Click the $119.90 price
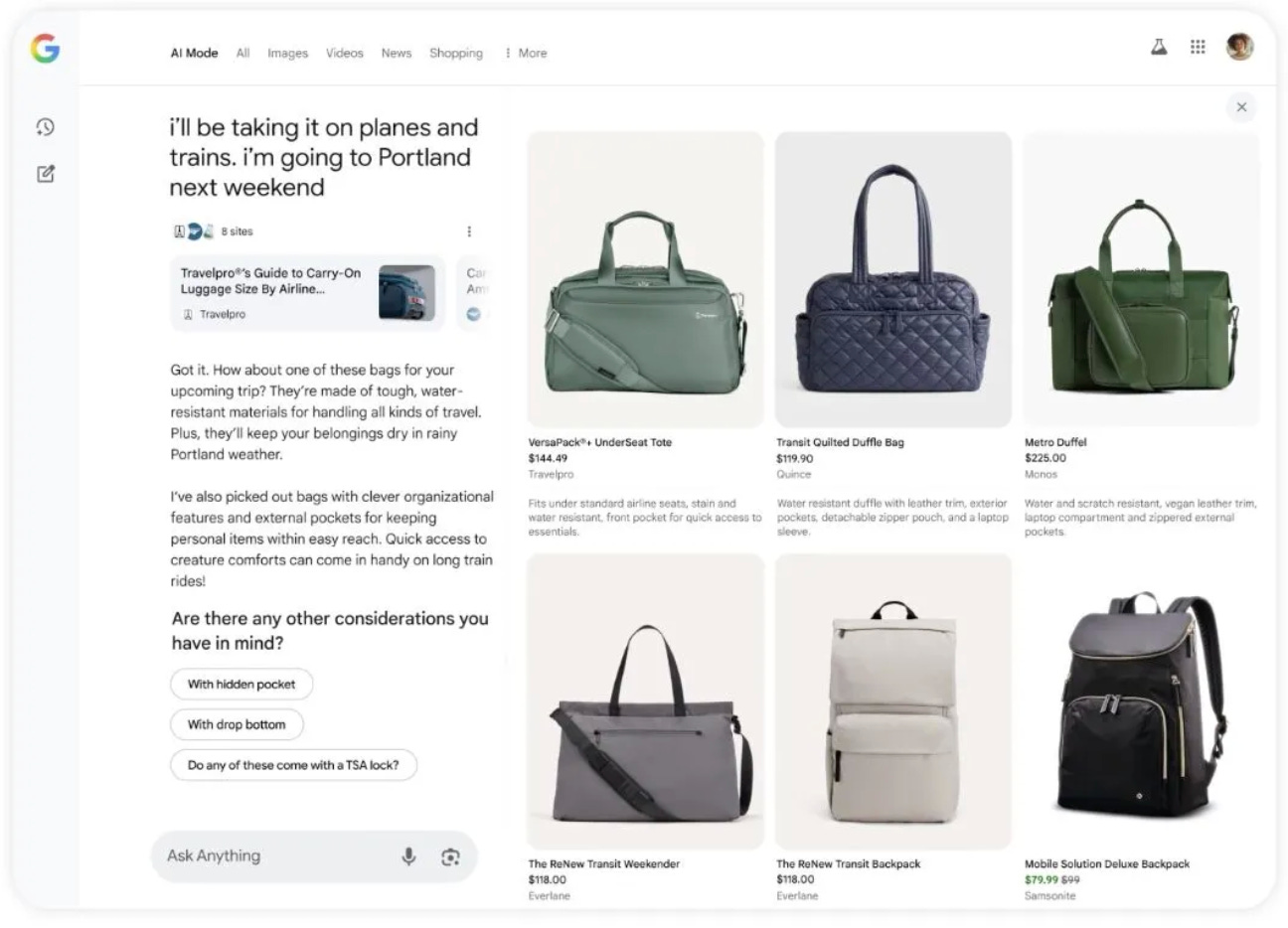1288x928 pixels. 795,458
